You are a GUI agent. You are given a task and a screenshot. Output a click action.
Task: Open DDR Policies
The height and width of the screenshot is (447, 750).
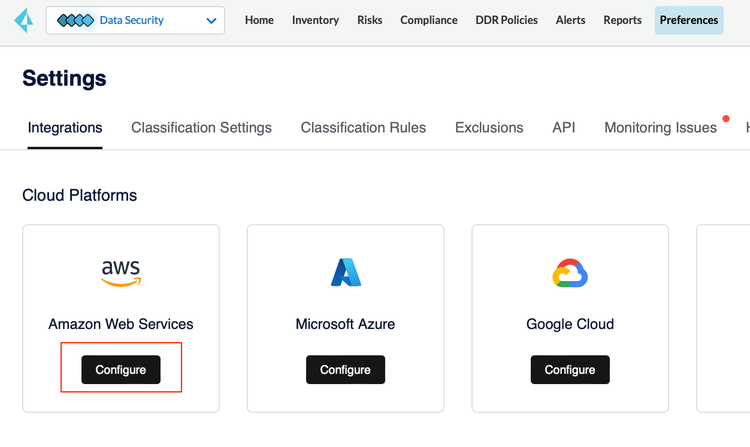(x=507, y=20)
